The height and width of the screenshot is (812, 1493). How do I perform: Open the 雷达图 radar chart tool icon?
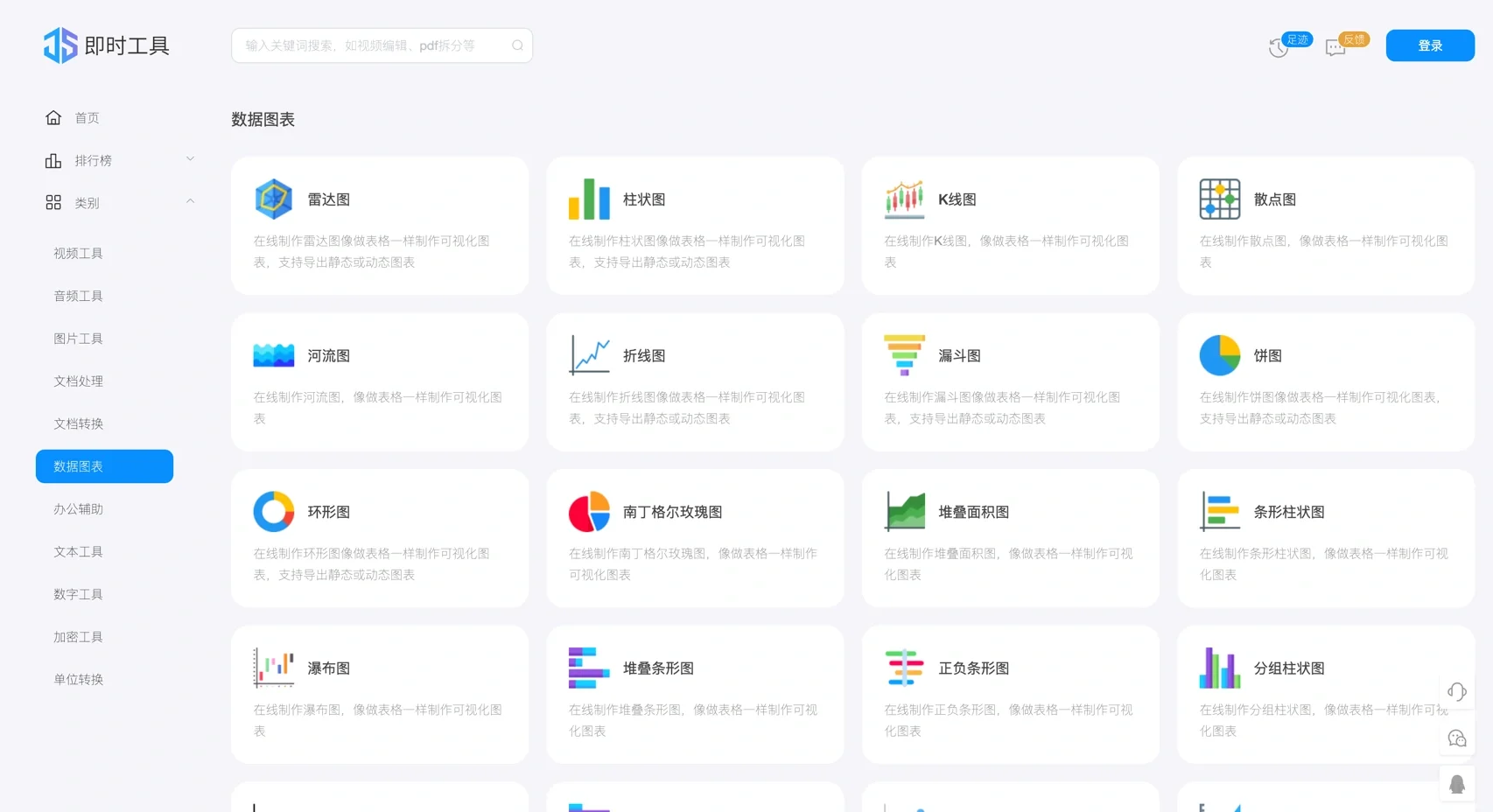click(273, 199)
